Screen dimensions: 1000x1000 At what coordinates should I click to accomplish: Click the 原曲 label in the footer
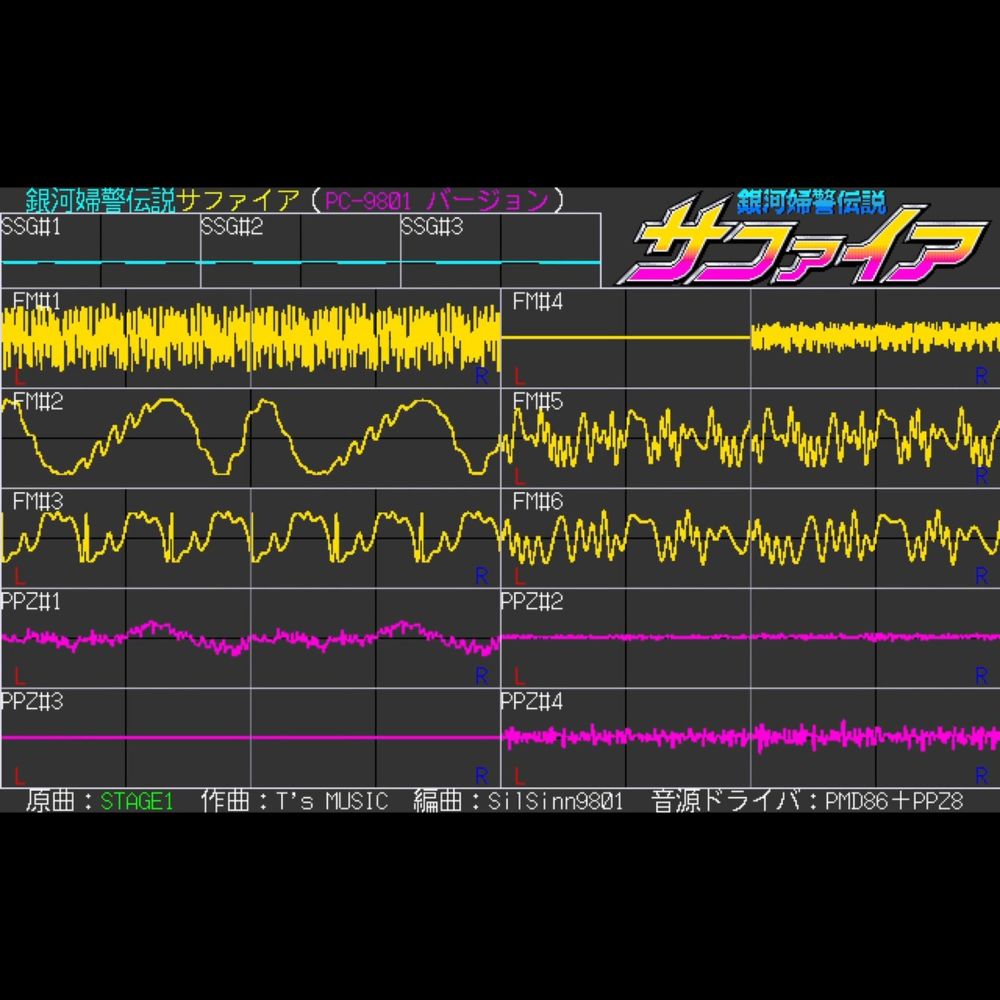point(50,801)
